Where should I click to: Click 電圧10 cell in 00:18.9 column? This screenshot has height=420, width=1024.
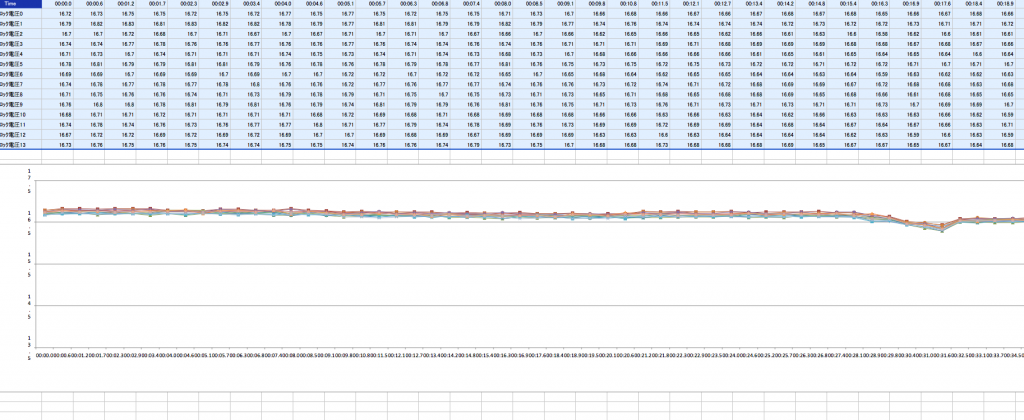(1003, 115)
